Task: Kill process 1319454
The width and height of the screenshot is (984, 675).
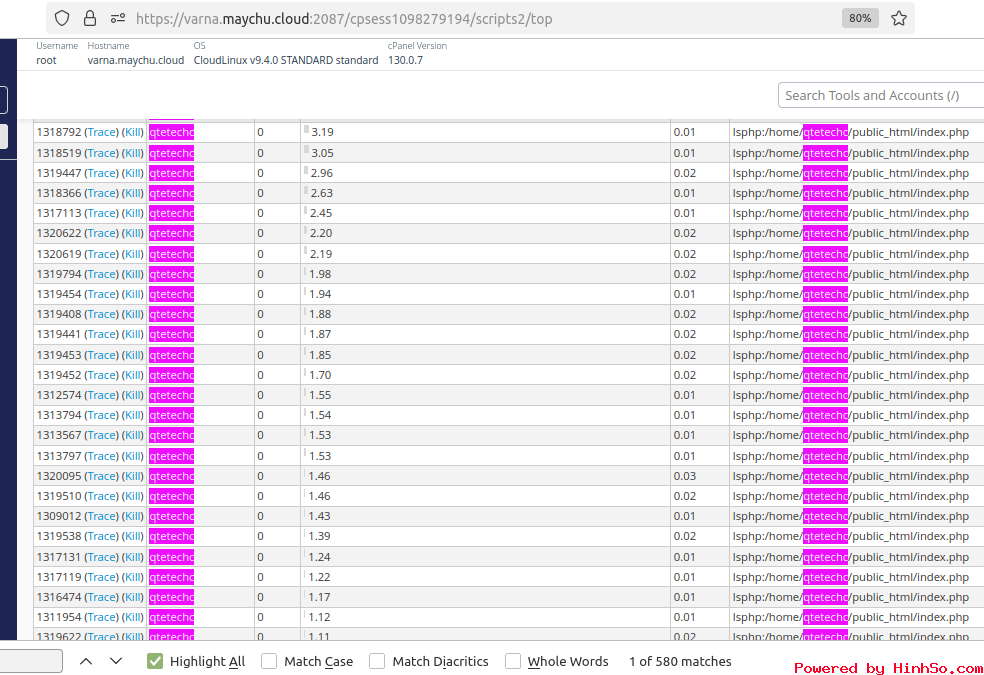Action: click(132, 294)
